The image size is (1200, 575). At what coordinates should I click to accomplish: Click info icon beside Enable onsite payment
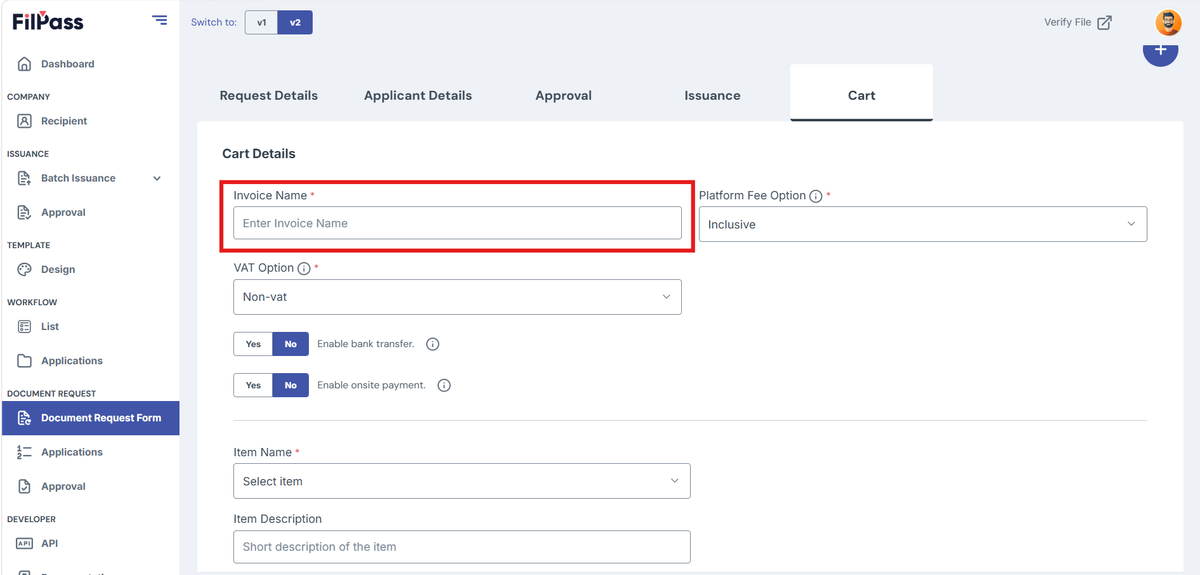[444, 385]
